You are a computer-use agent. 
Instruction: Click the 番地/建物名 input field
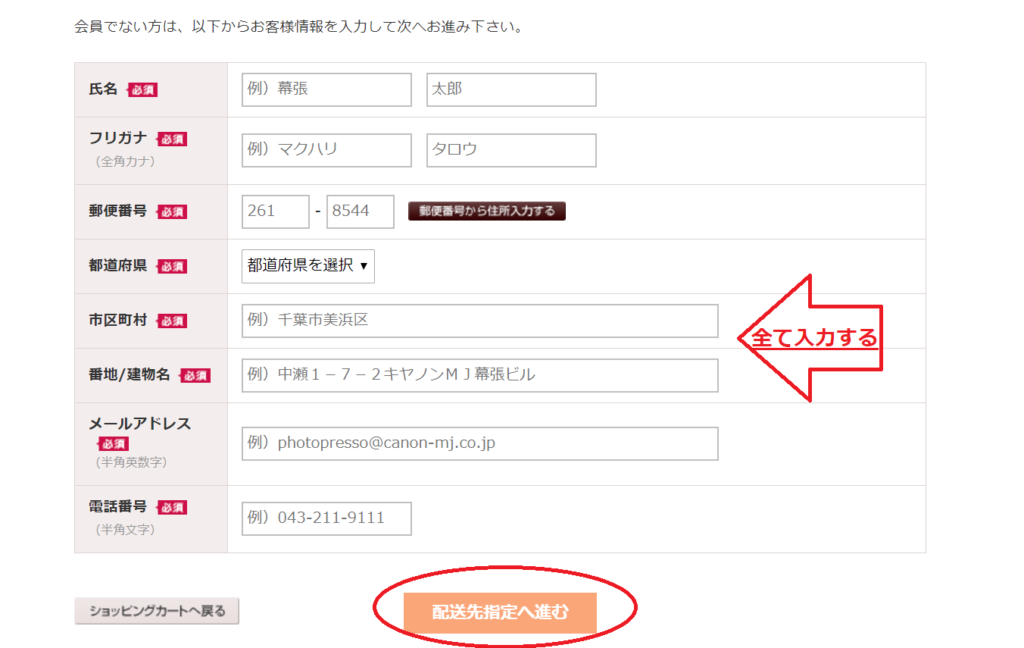pyautogui.click(x=480, y=376)
